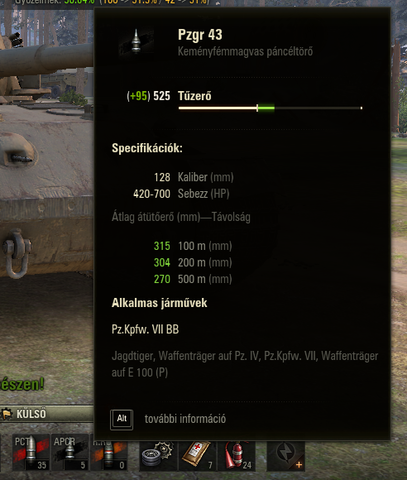Click the további információ label
The image size is (407, 480).
(x=185, y=419)
